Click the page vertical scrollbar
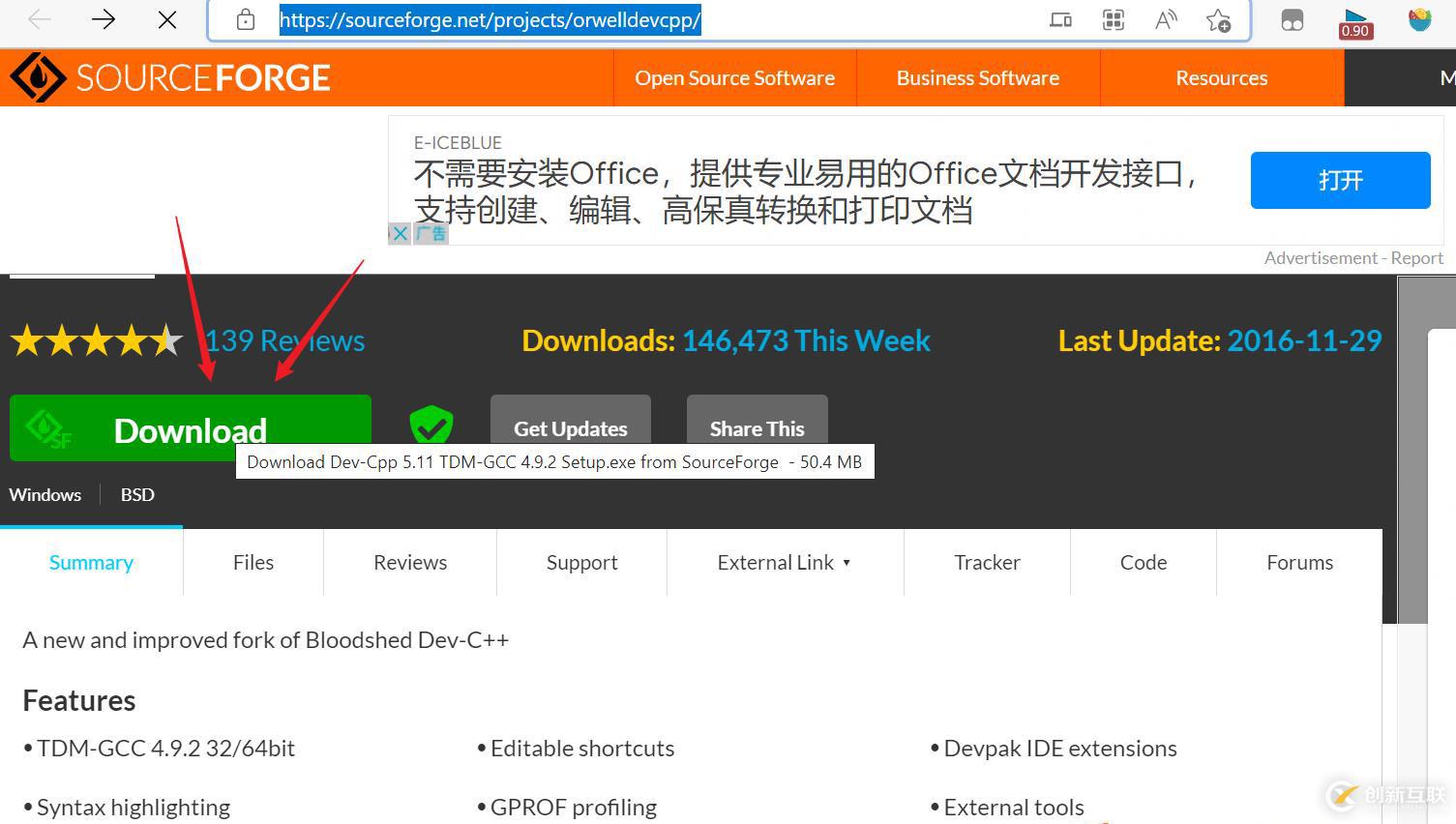1456x824 pixels. point(1412,450)
